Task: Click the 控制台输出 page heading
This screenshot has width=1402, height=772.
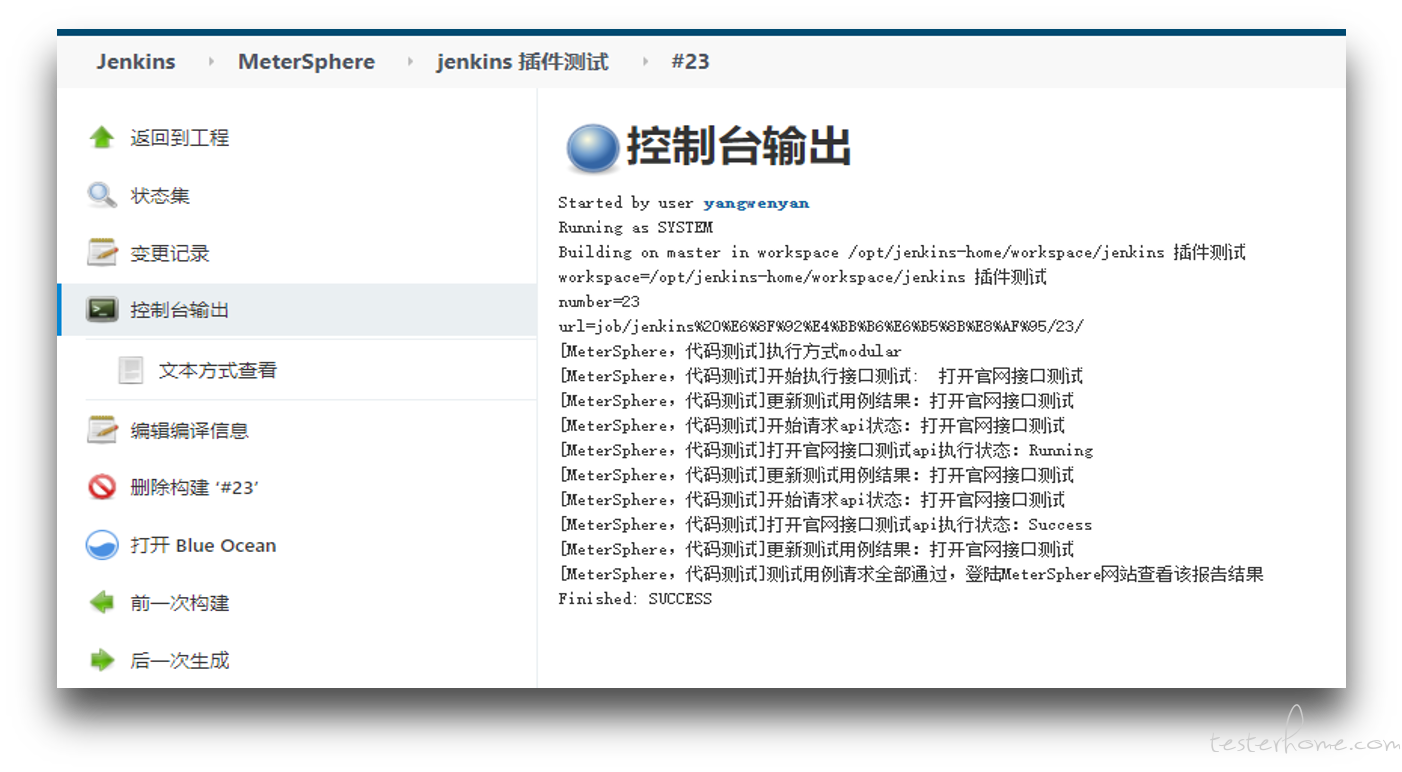Action: point(738,147)
